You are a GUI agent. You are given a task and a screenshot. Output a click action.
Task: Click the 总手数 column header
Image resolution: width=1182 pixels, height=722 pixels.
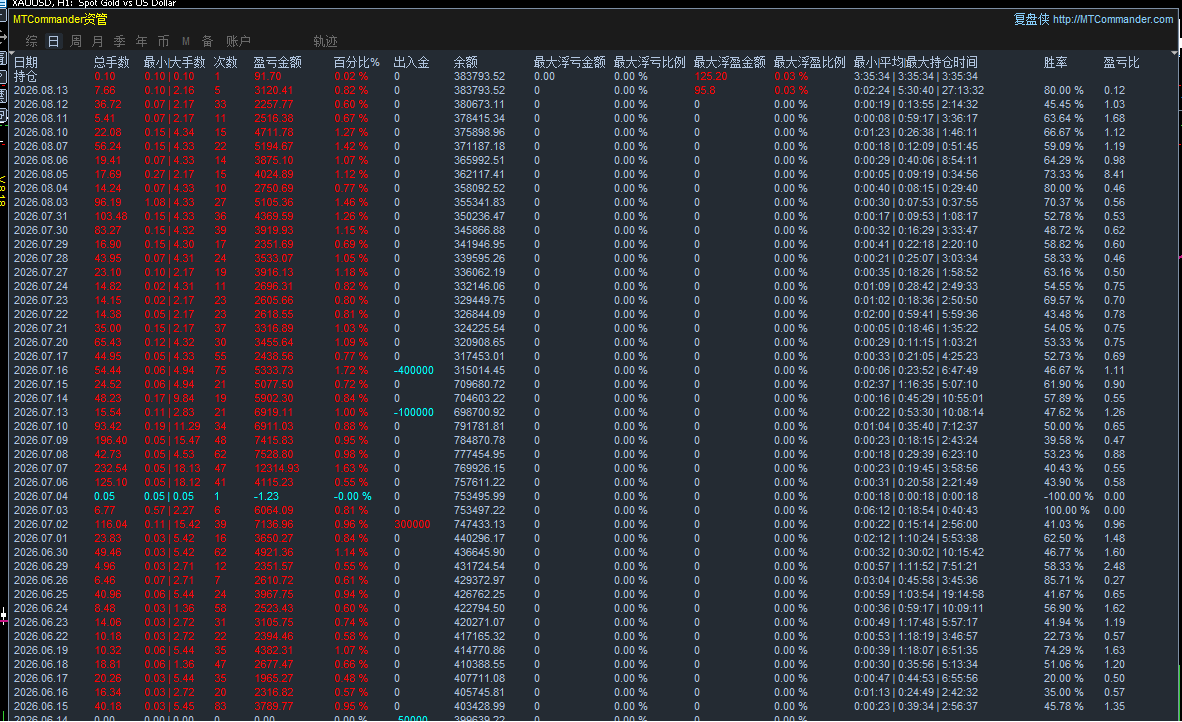click(112, 63)
